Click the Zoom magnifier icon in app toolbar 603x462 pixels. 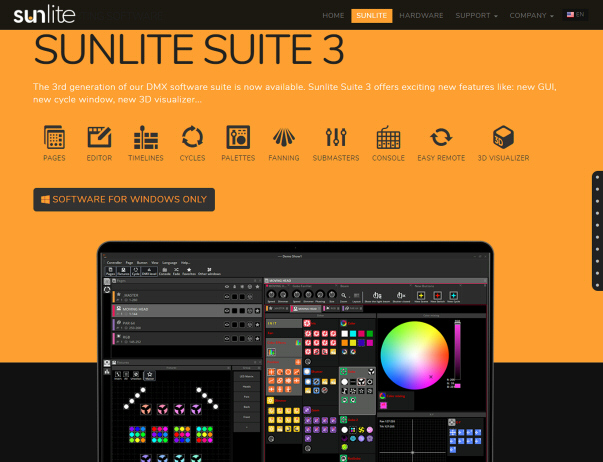[x=344, y=295]
